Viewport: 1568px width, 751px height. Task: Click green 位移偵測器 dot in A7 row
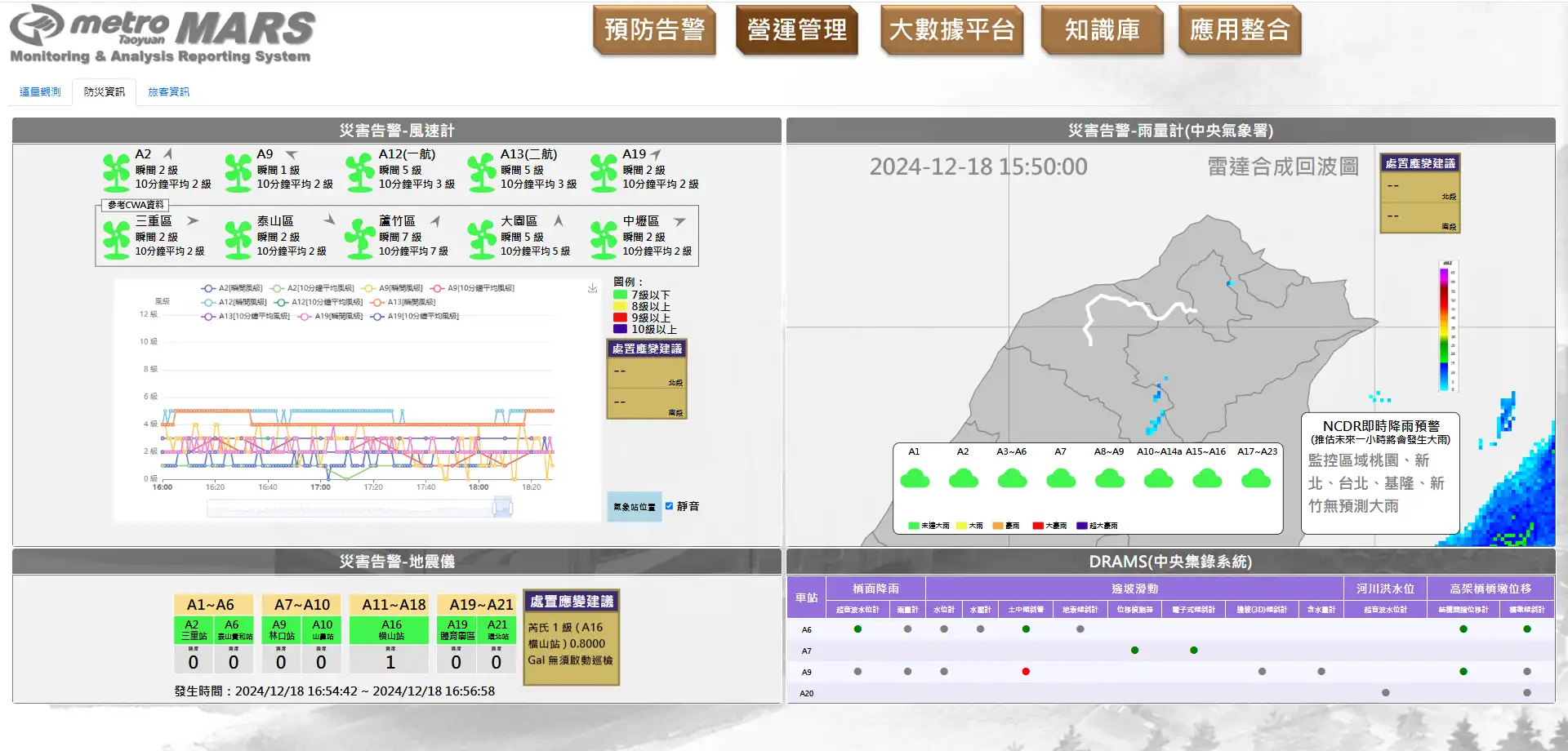point(1134,651)
